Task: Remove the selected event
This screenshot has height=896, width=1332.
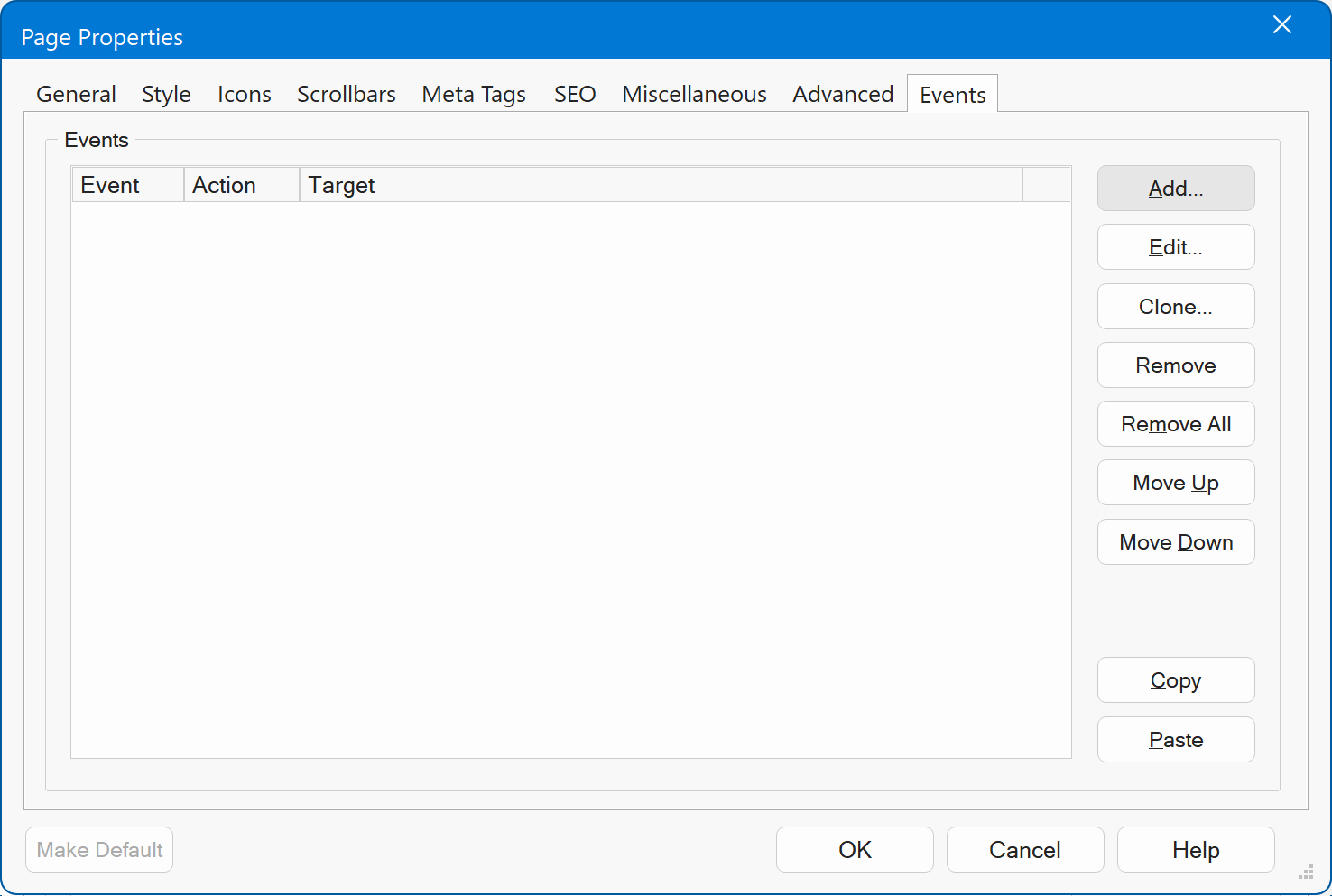Action: tap(1175, 365)
